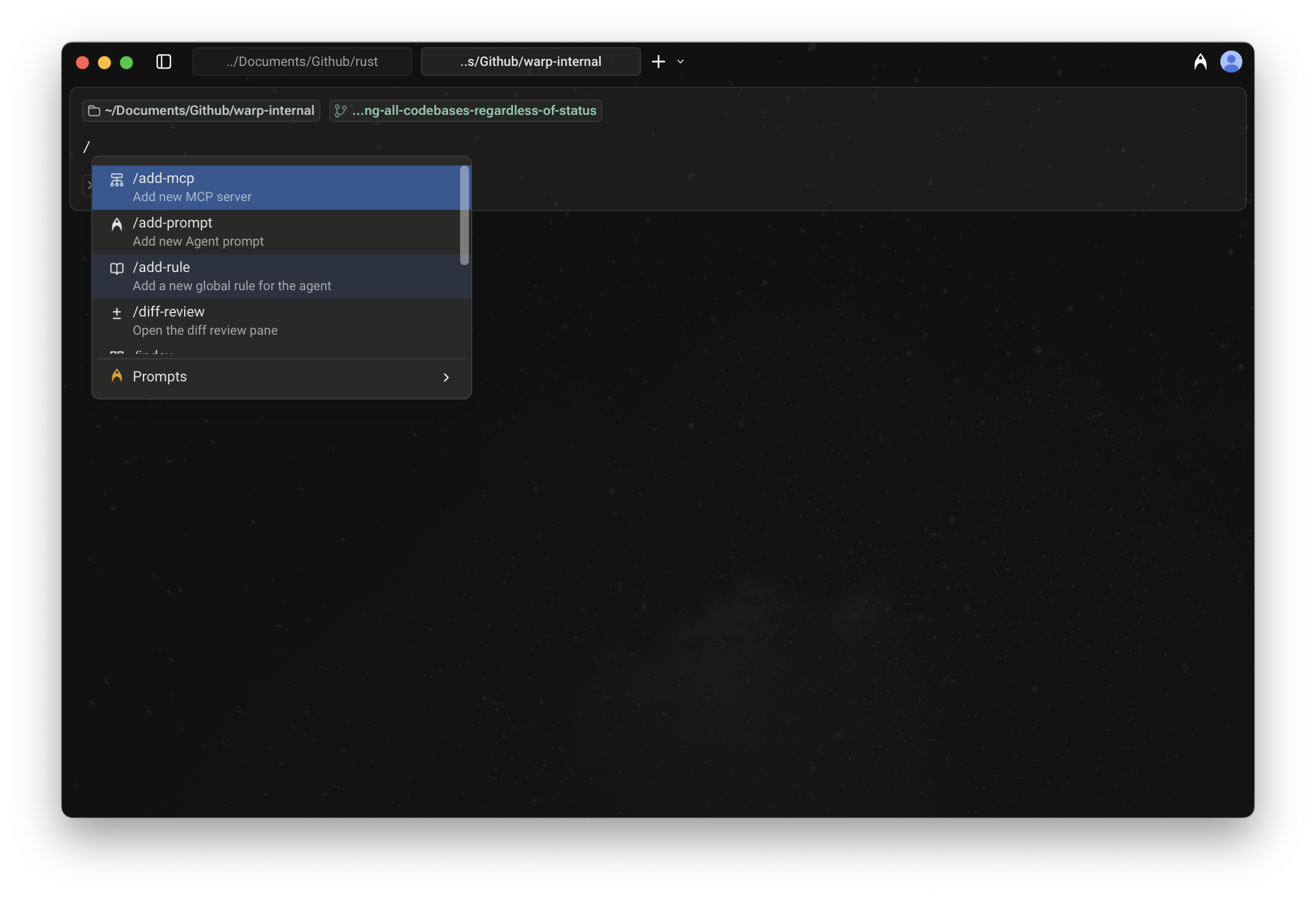Expand the Prompts submenu chevron
This screenshot has height=899, width=1316.
coord(446,378)
